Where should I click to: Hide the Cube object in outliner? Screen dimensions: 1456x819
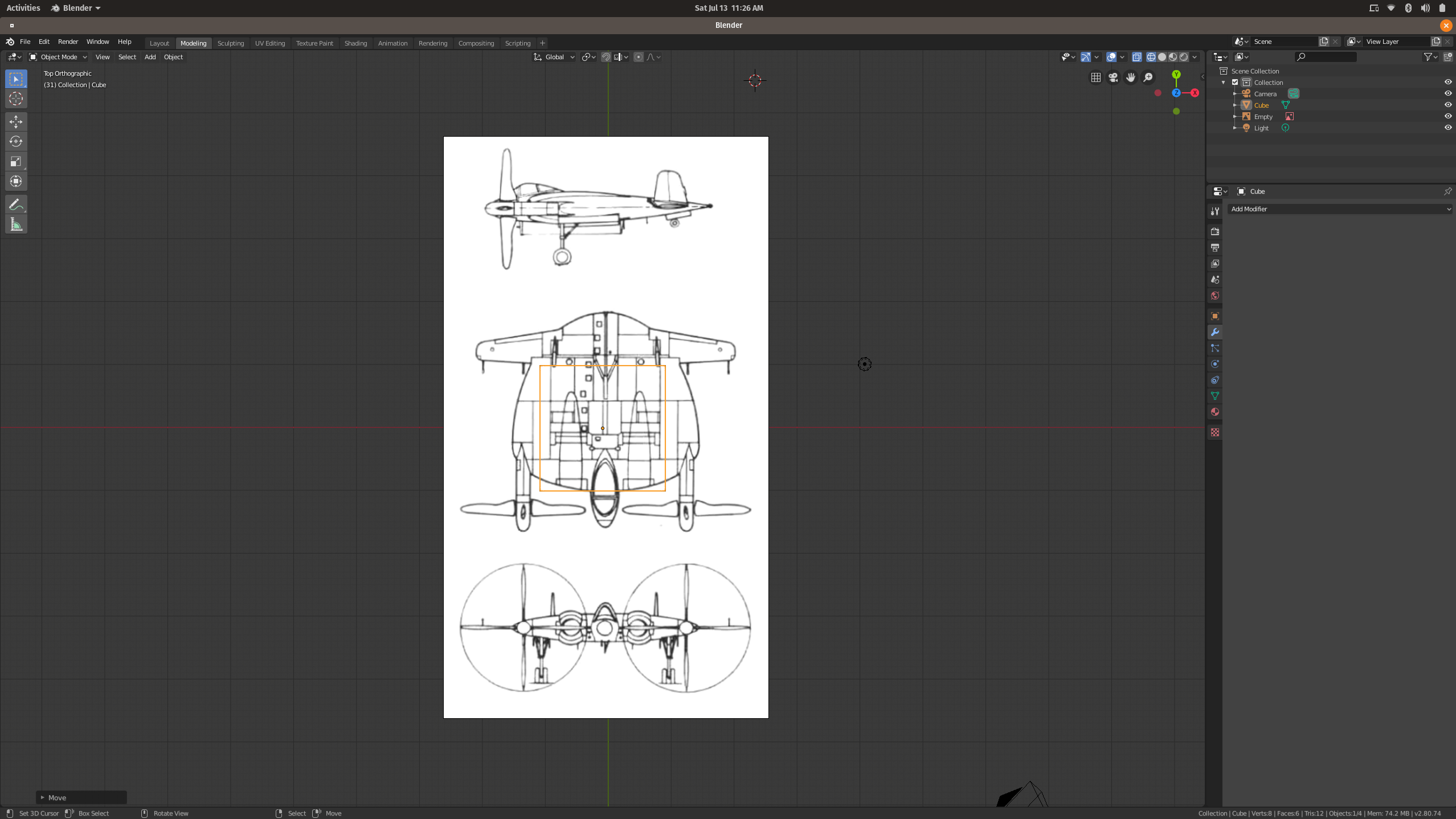click(x=1447, y=105)
